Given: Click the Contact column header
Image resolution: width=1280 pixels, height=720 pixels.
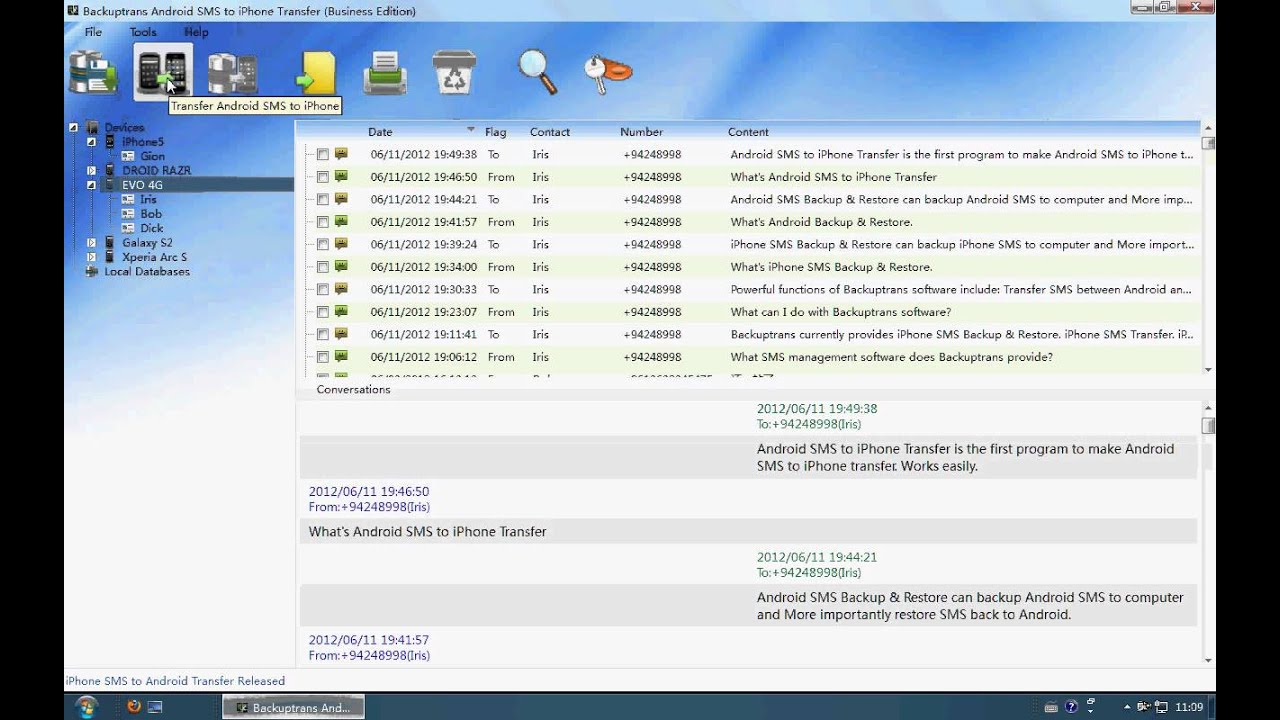Looking at the screenshot, I should coord(549,132).
